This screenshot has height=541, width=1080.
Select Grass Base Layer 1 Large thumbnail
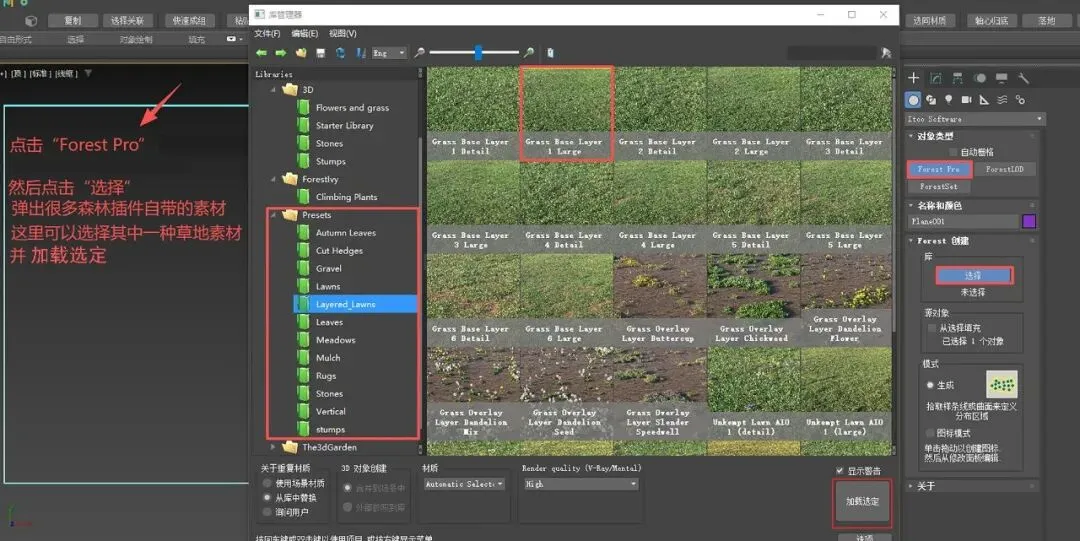pos(567,114)
